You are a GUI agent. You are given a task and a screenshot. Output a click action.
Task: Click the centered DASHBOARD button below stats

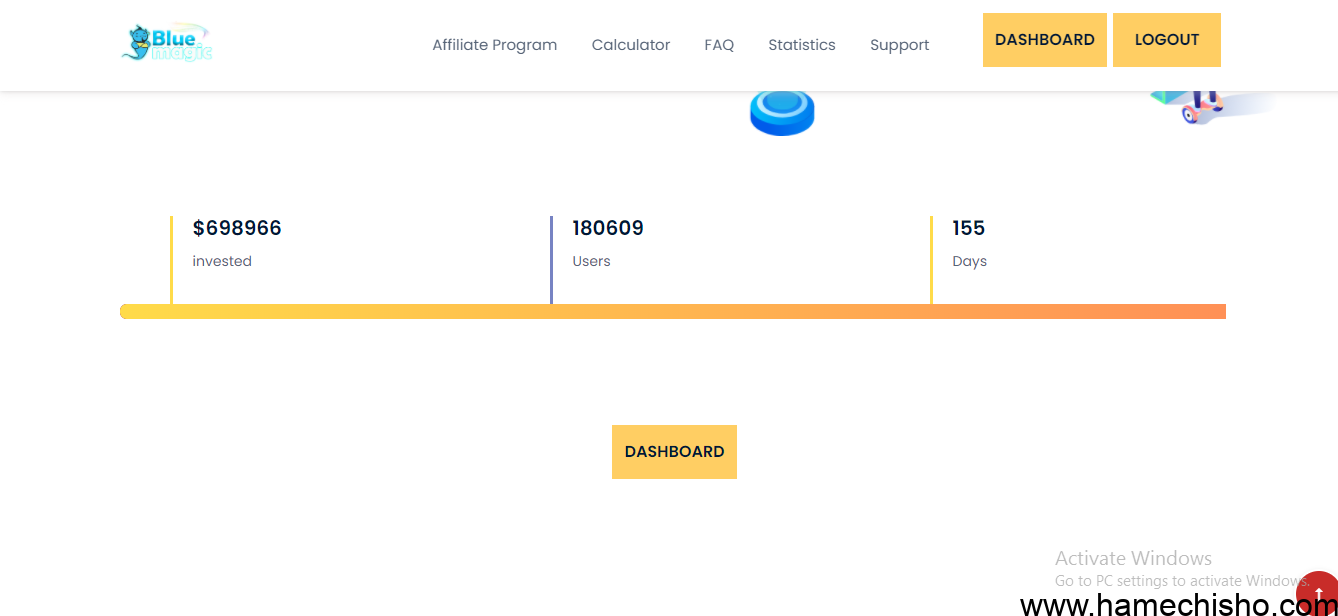674,452
